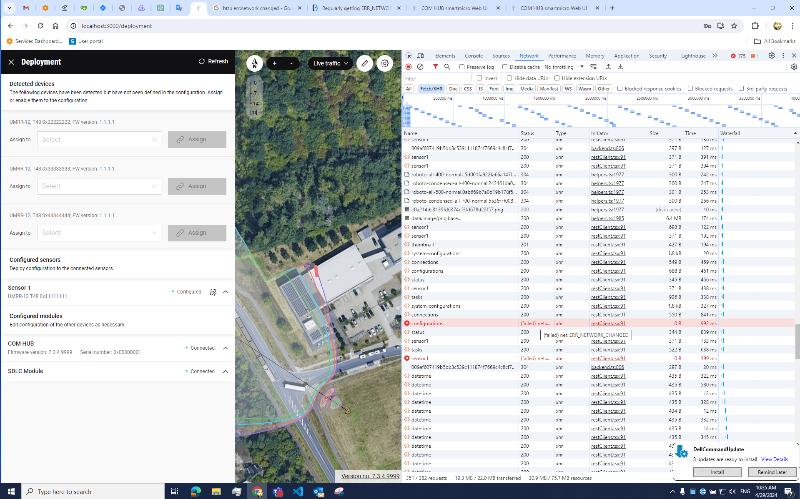Go to browser home page icon
This screenshot has width=800, height=499.
tap(56, 26)
